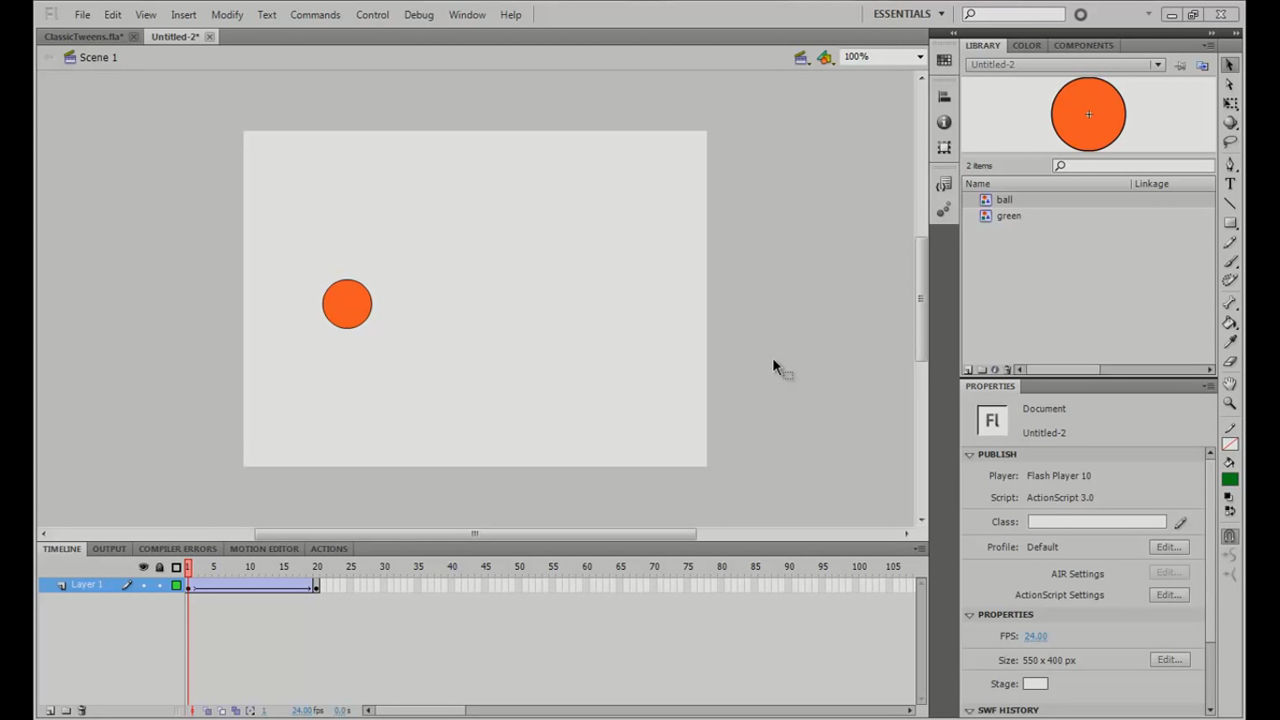Select the Bone tool
This screenshot has height=720, width=1280.
coord(1230,303)
